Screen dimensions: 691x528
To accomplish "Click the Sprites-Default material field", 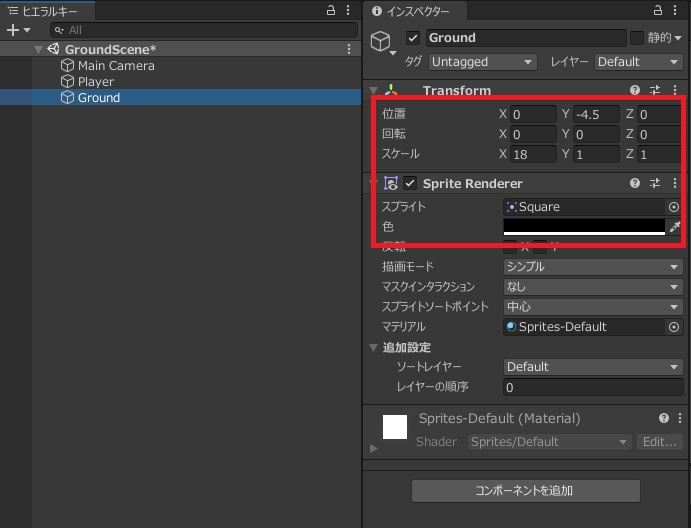I will [x=583, y=327].
